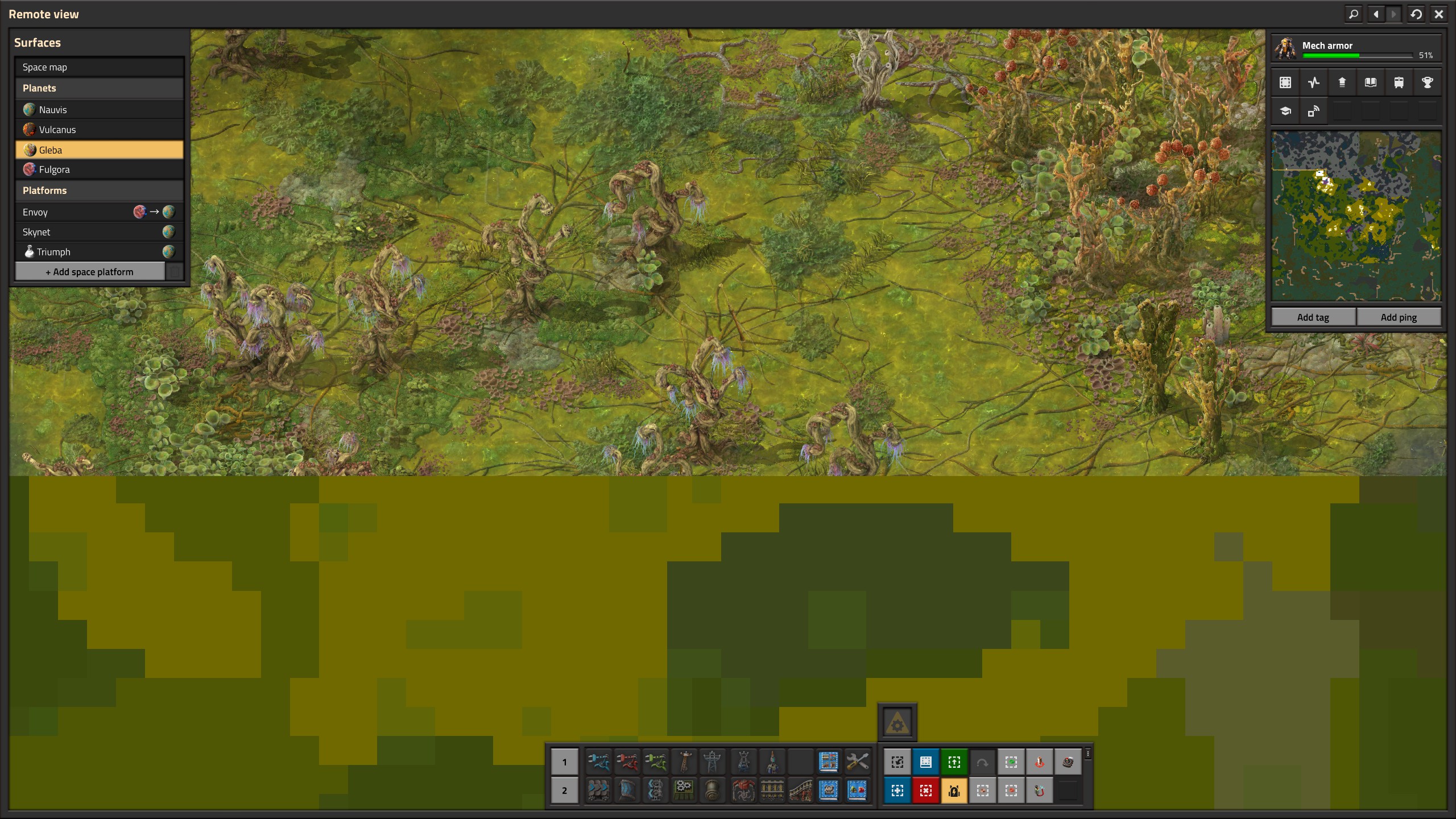
Task: Select the Fulgora planet
Action: click(x=100, y=169)
